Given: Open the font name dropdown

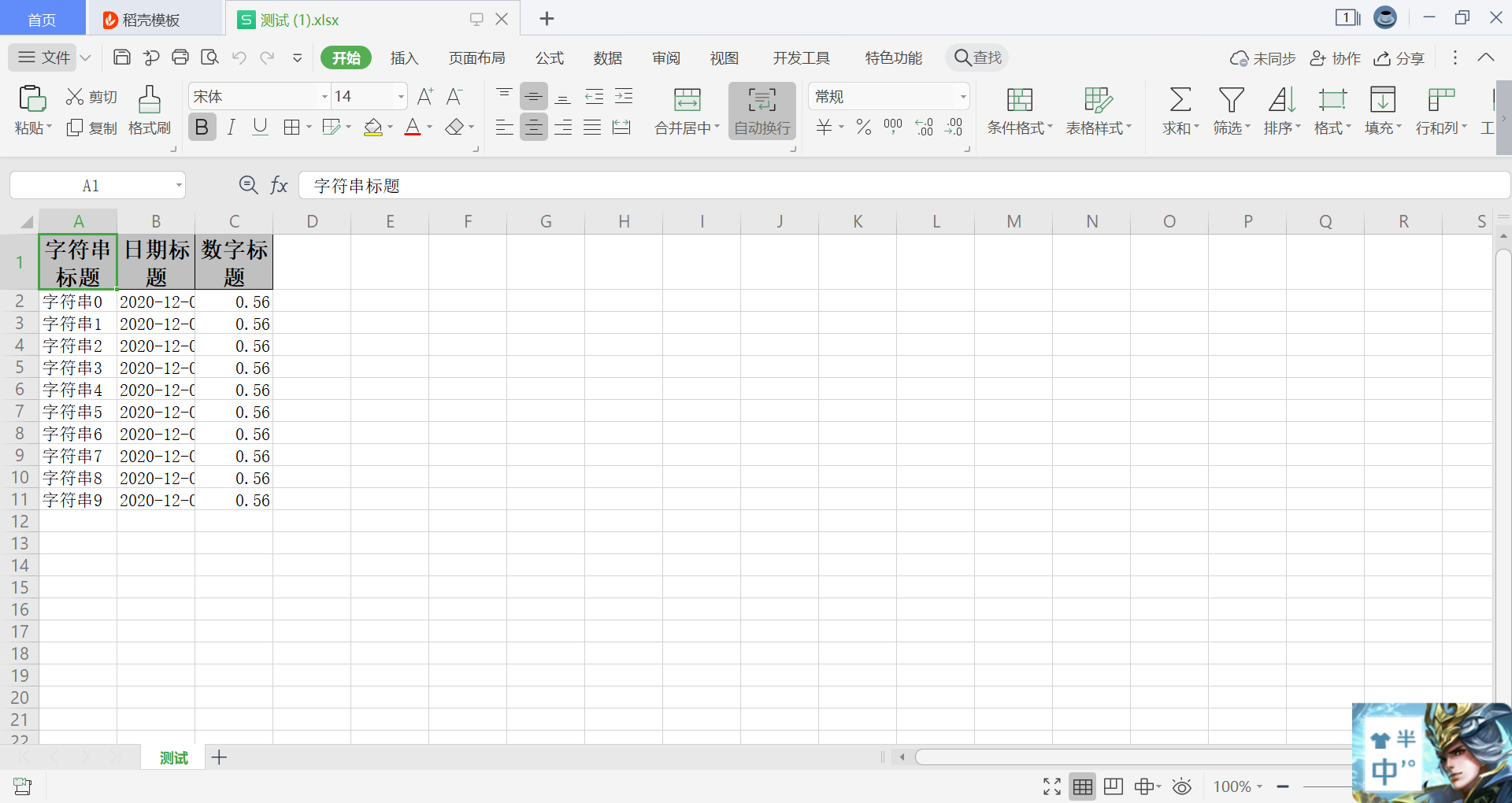Looking at the screenshot, I should tap(323, 95).
